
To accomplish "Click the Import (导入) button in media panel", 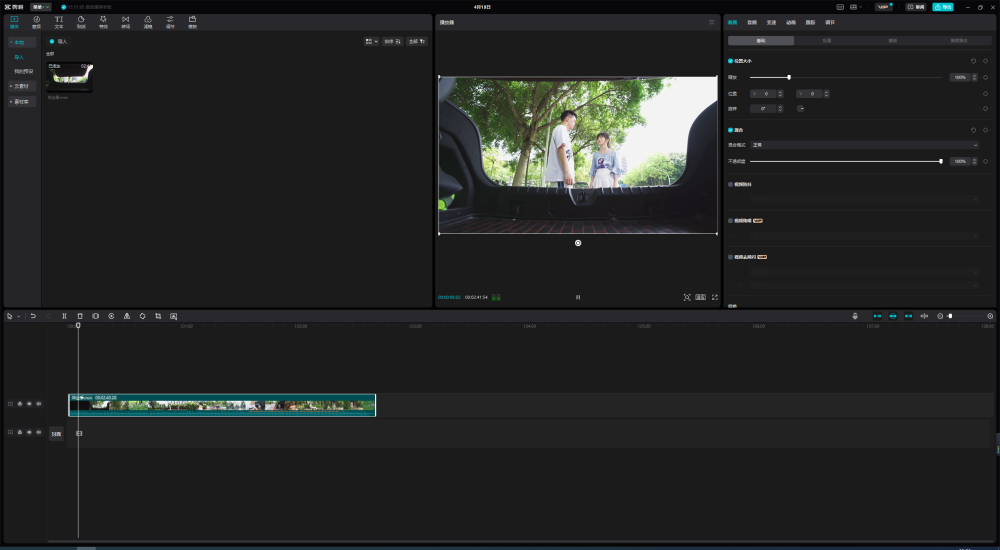I will (58, 41).
